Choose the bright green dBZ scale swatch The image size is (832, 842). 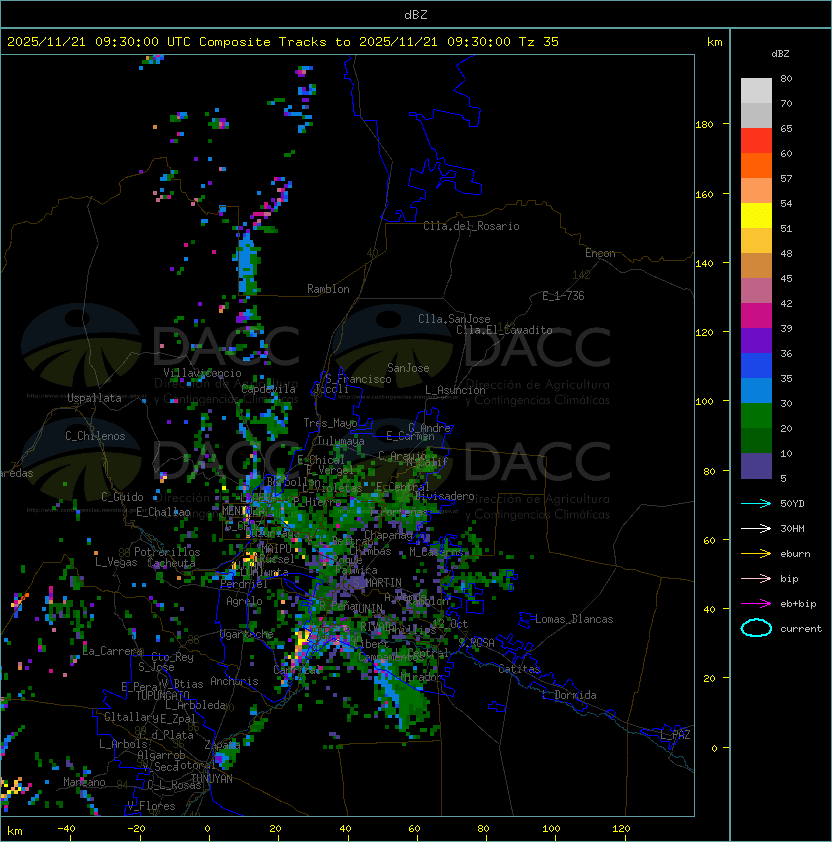tap(756, 416)
